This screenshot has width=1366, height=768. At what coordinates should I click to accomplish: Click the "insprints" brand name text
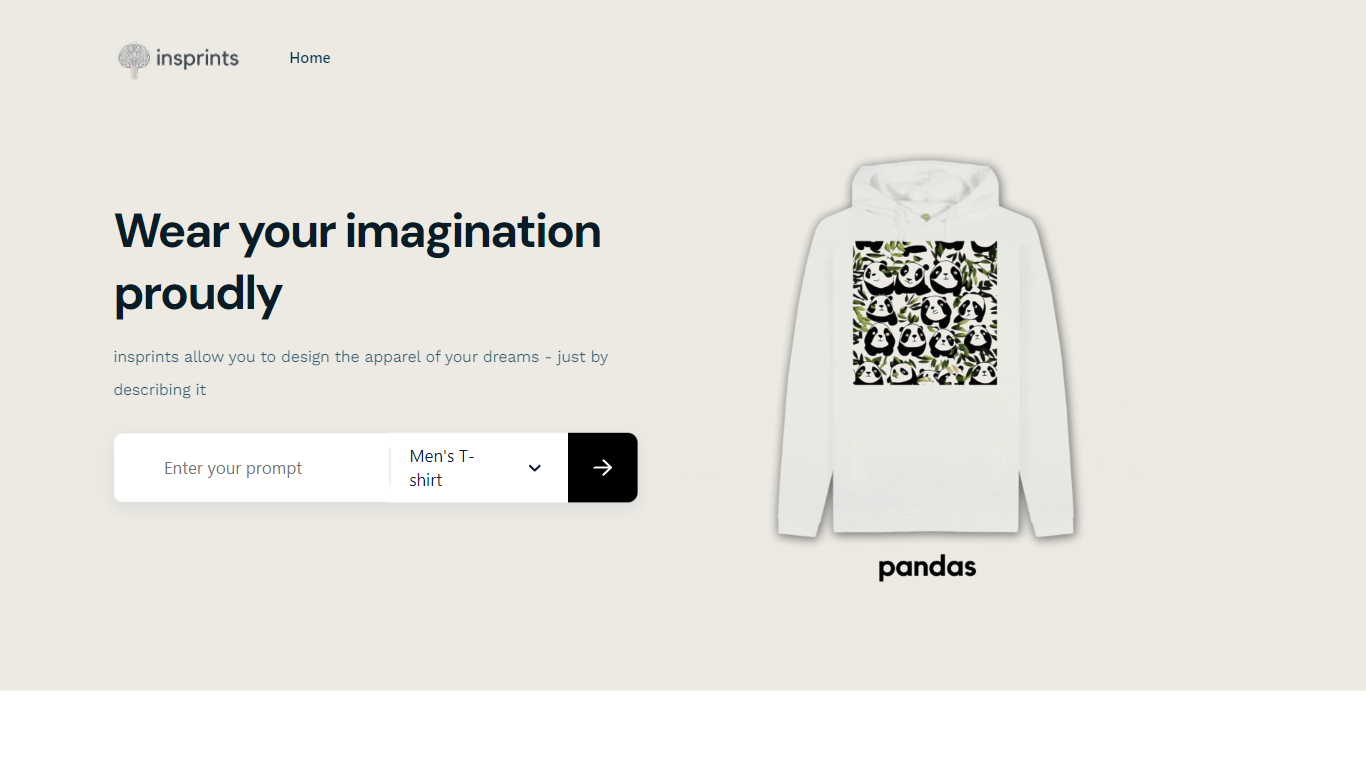pyautogui.click(x=197, y=58)
